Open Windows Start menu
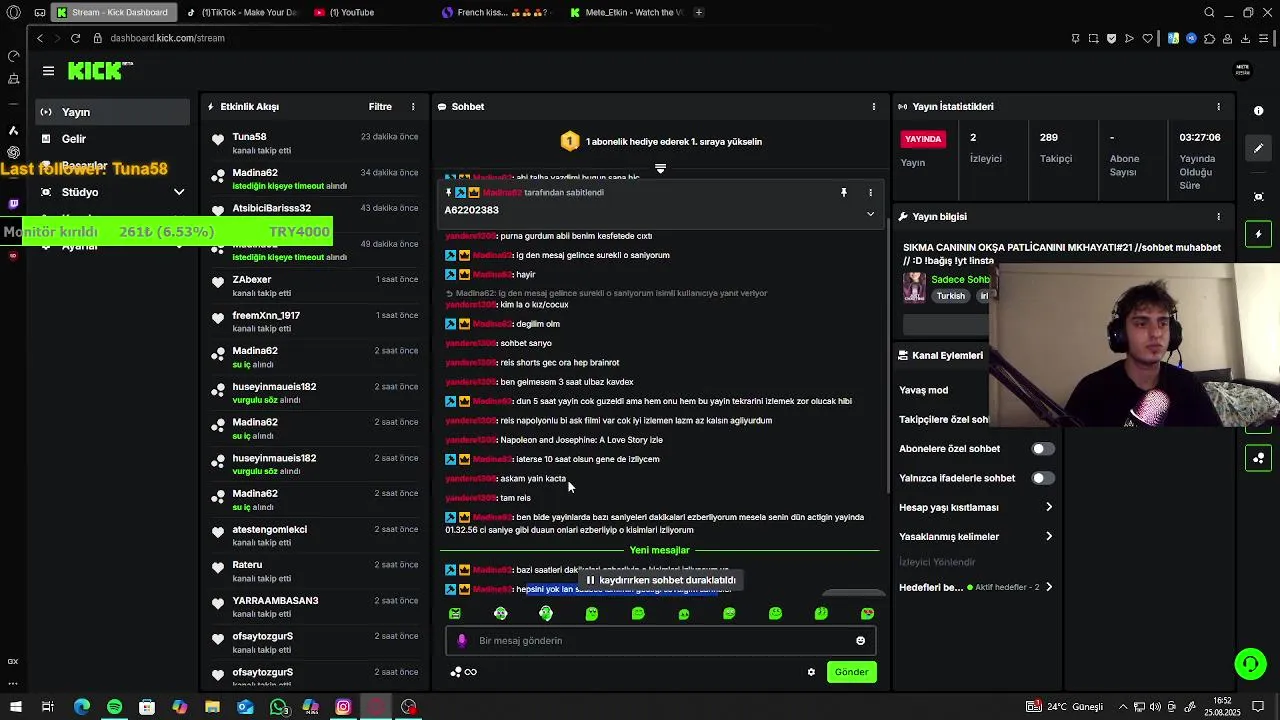Screen dimensions: 1280x720 (x=15, y=707)
